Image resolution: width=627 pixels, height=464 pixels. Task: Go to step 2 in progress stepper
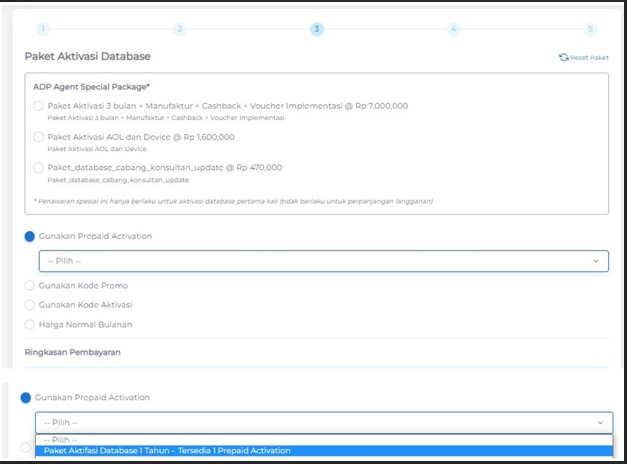180,29
